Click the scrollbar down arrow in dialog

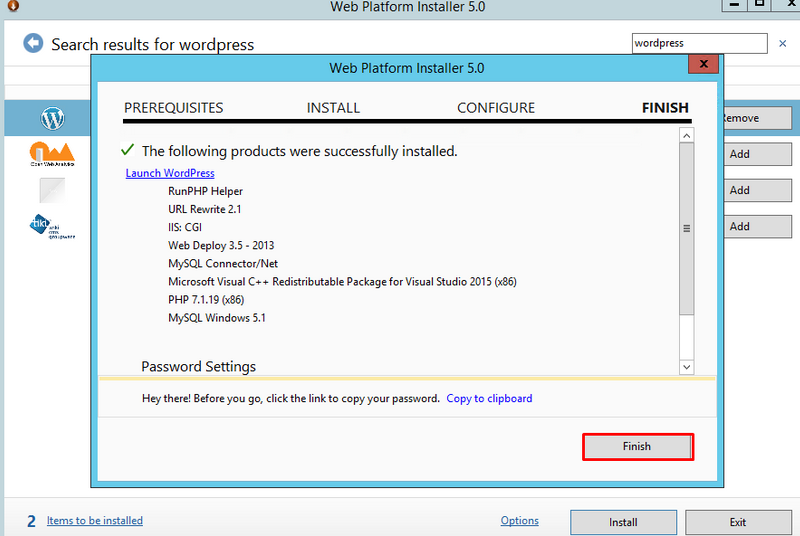(x=687, y=367)
